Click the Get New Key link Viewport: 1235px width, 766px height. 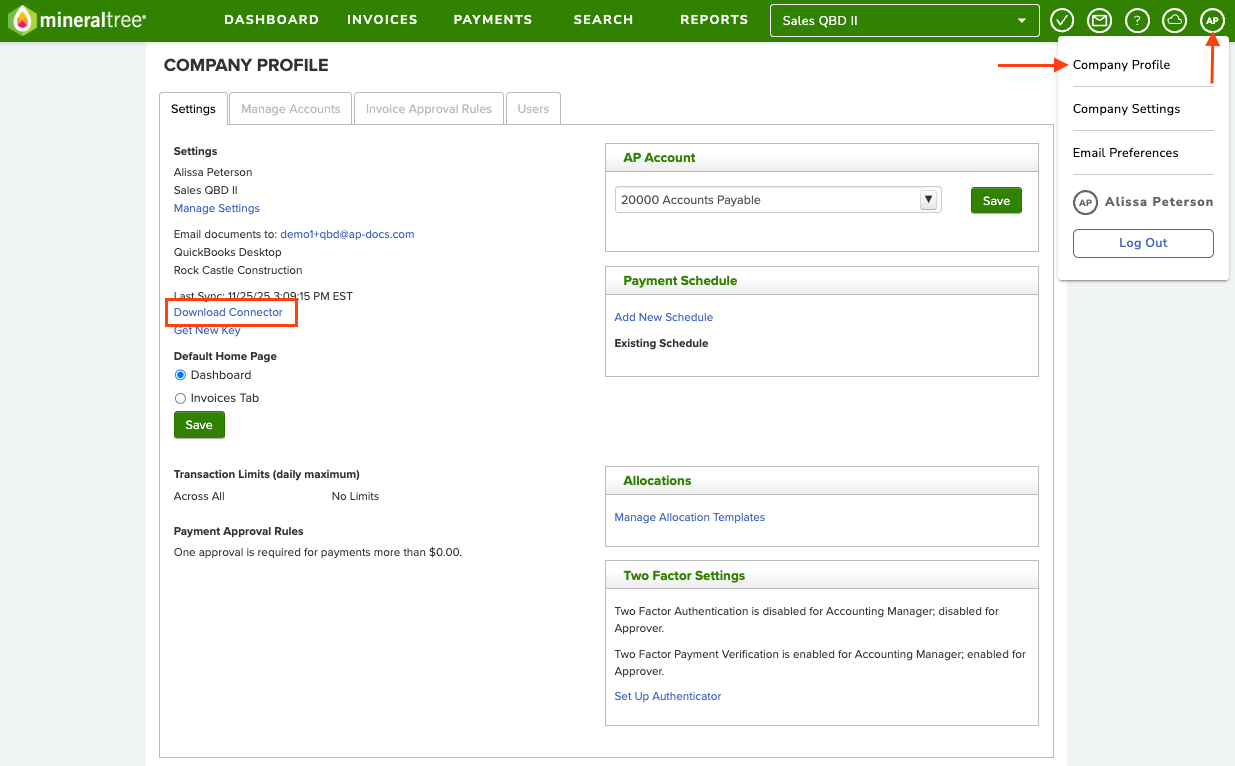207,330
